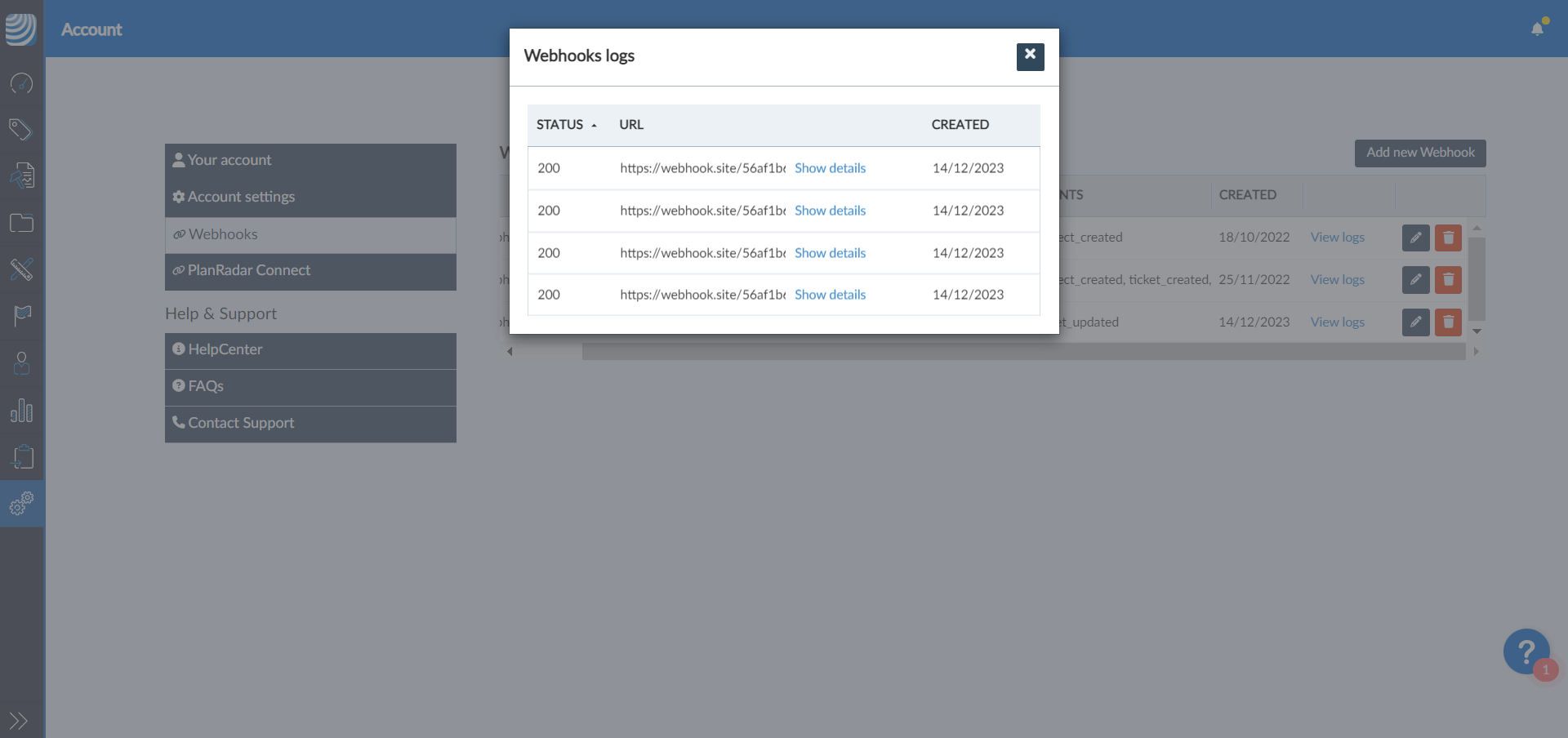The image size is (1568, 738).
Task: Open the tickets tag icon in sidebar
Action: [21, 129]
